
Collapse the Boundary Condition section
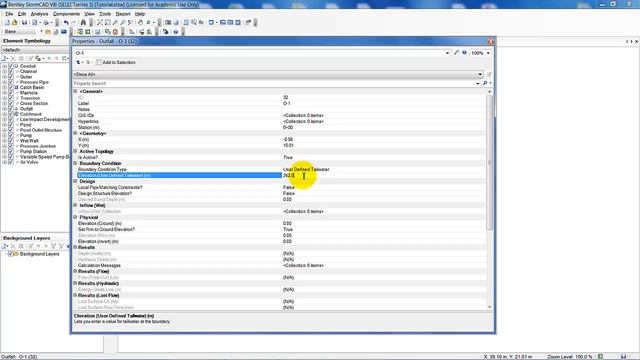75,163
